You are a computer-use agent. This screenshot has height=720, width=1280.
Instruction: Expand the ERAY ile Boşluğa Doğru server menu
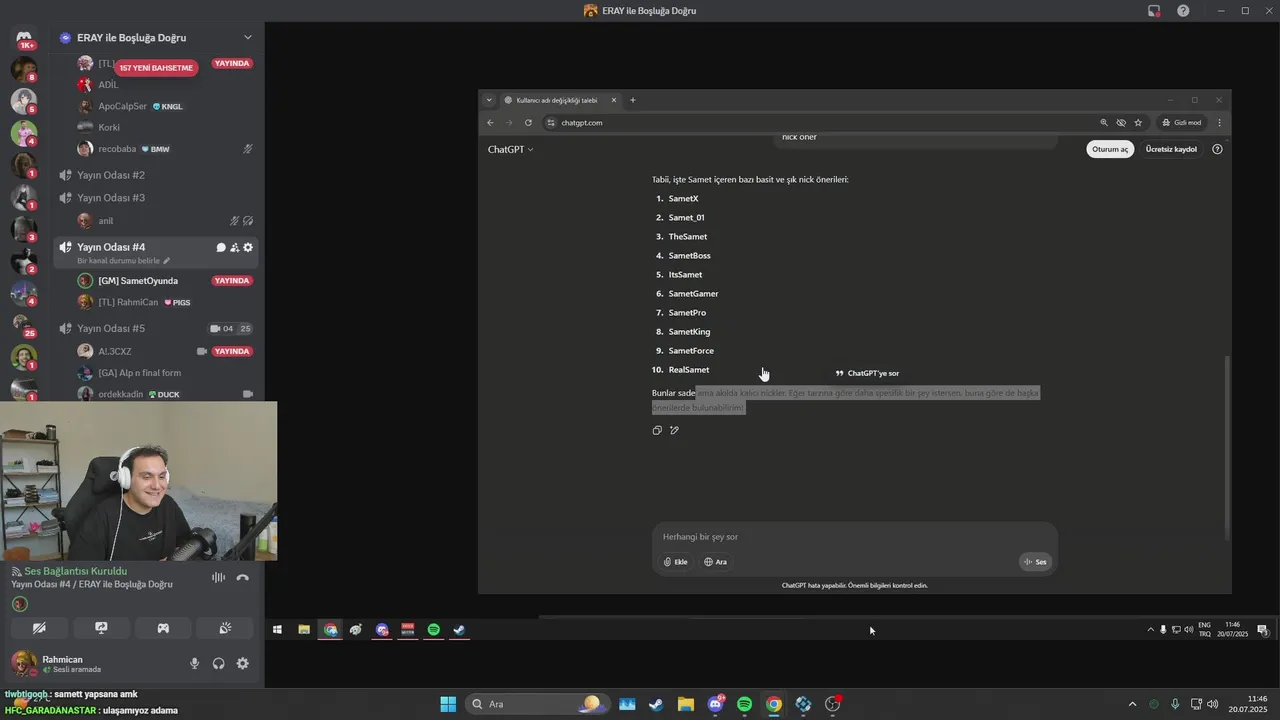pyautogui.click(x=248, y=38)
